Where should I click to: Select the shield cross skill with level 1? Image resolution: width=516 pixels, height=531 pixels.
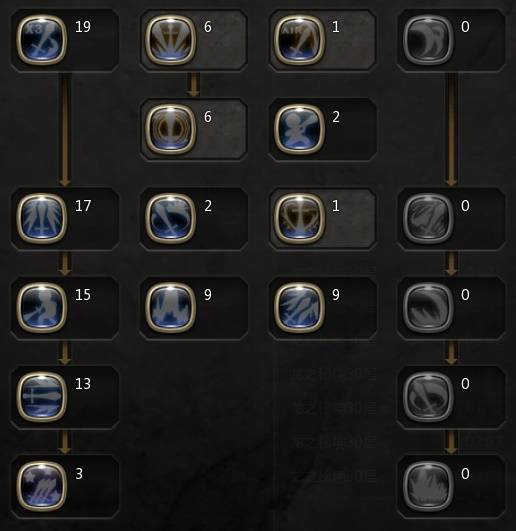(x=299, y=218)
